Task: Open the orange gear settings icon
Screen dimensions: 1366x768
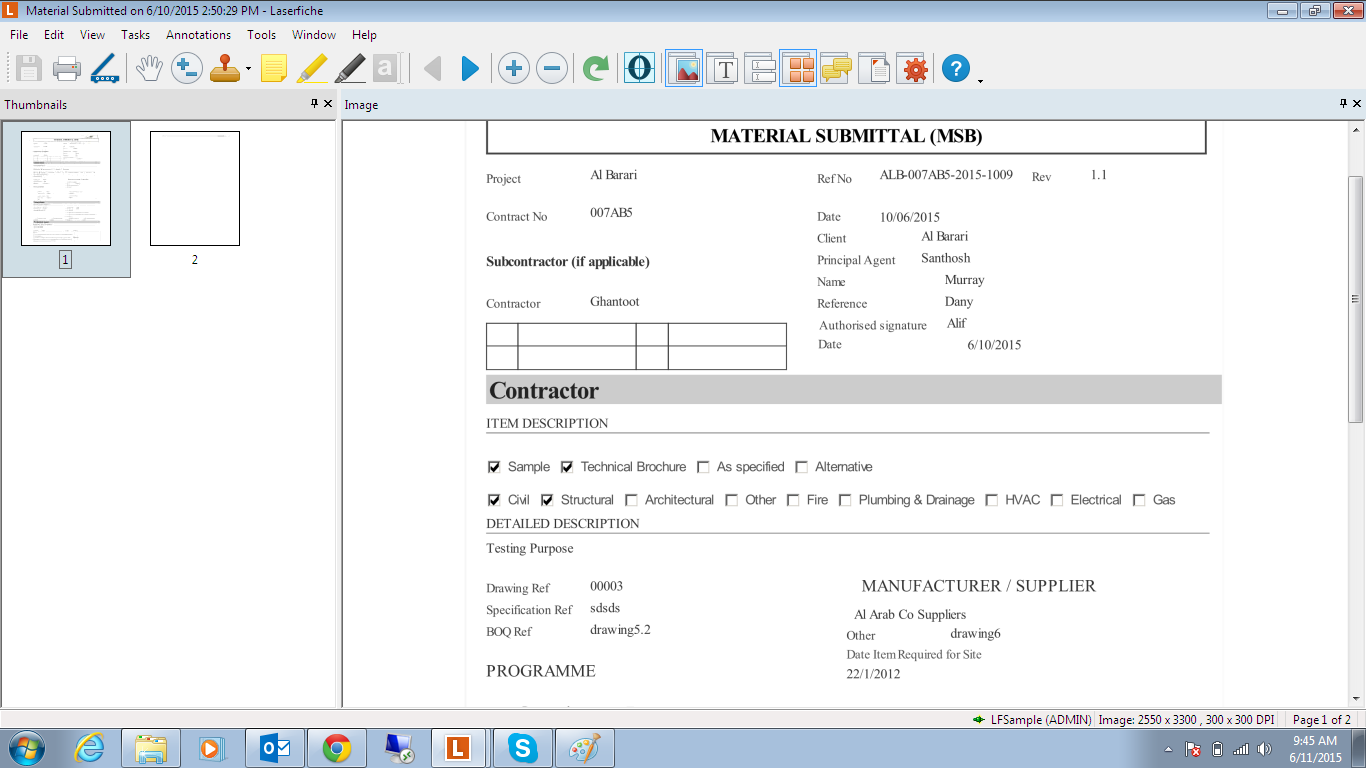Action: [x=912, y=68]
